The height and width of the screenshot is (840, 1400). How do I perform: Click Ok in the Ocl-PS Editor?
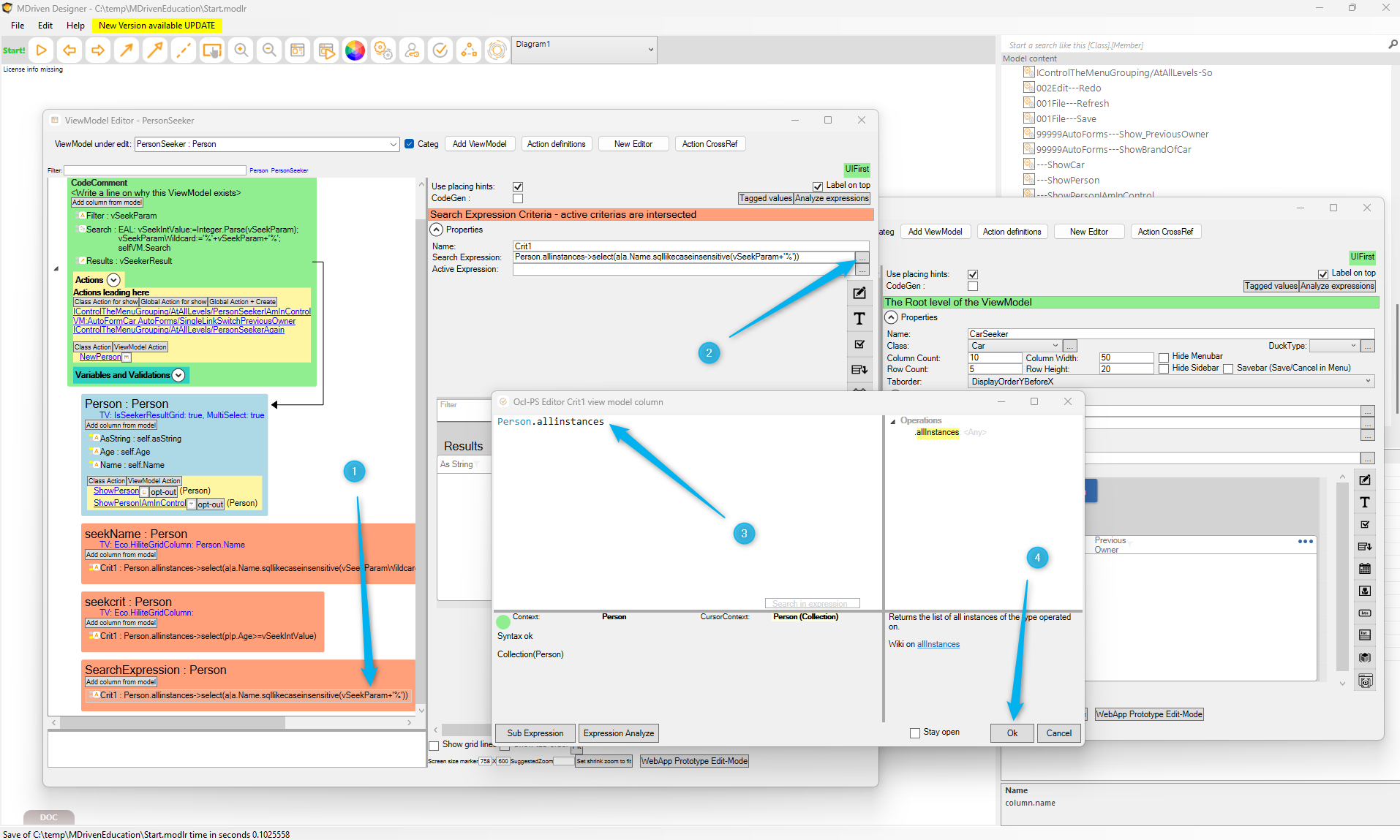click(x=1012, y=733)
